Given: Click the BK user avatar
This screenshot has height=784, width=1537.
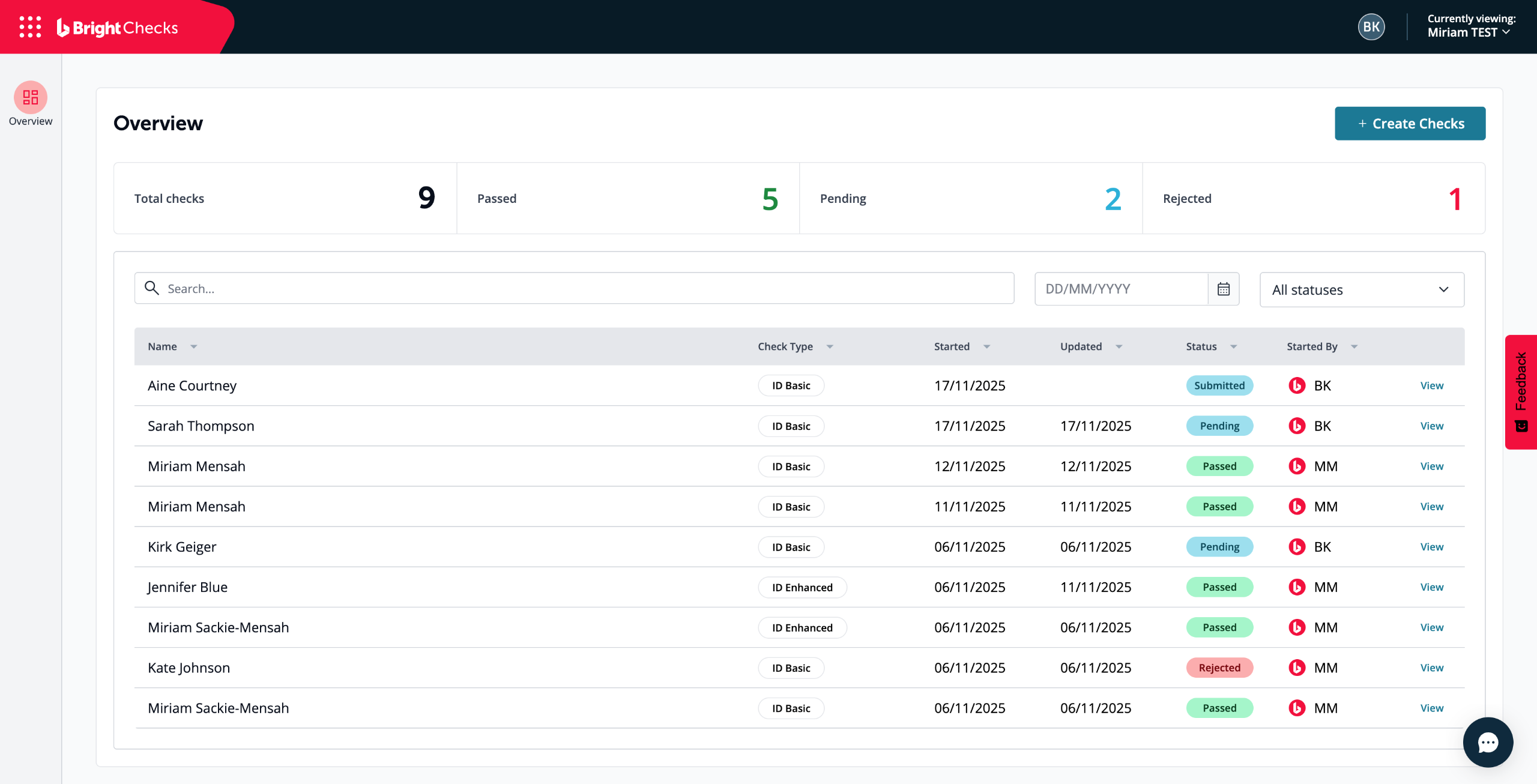Looking at the screenshot, I should point(1371,27).
